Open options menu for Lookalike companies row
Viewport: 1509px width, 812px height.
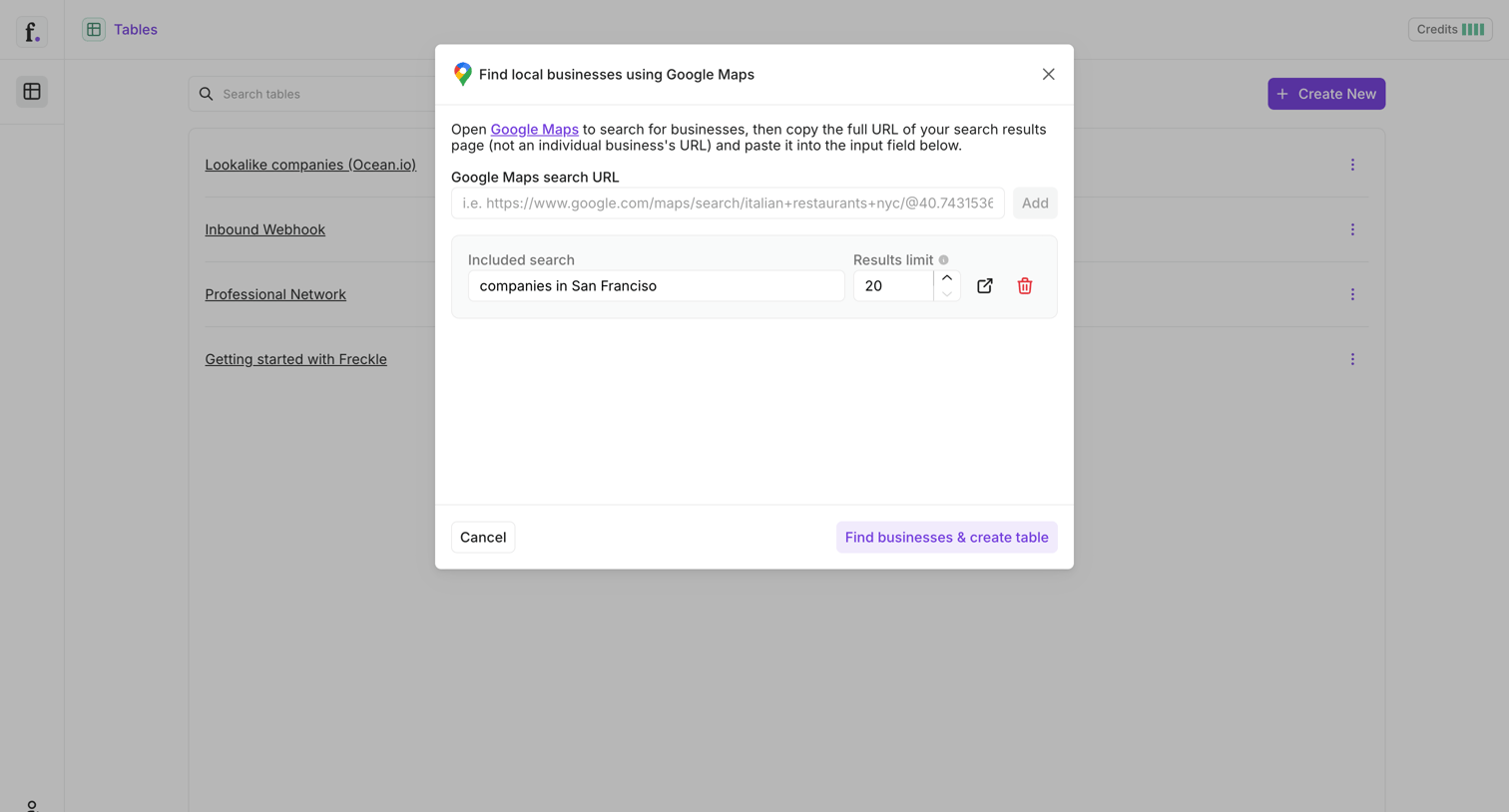(x=1352, y=165)
